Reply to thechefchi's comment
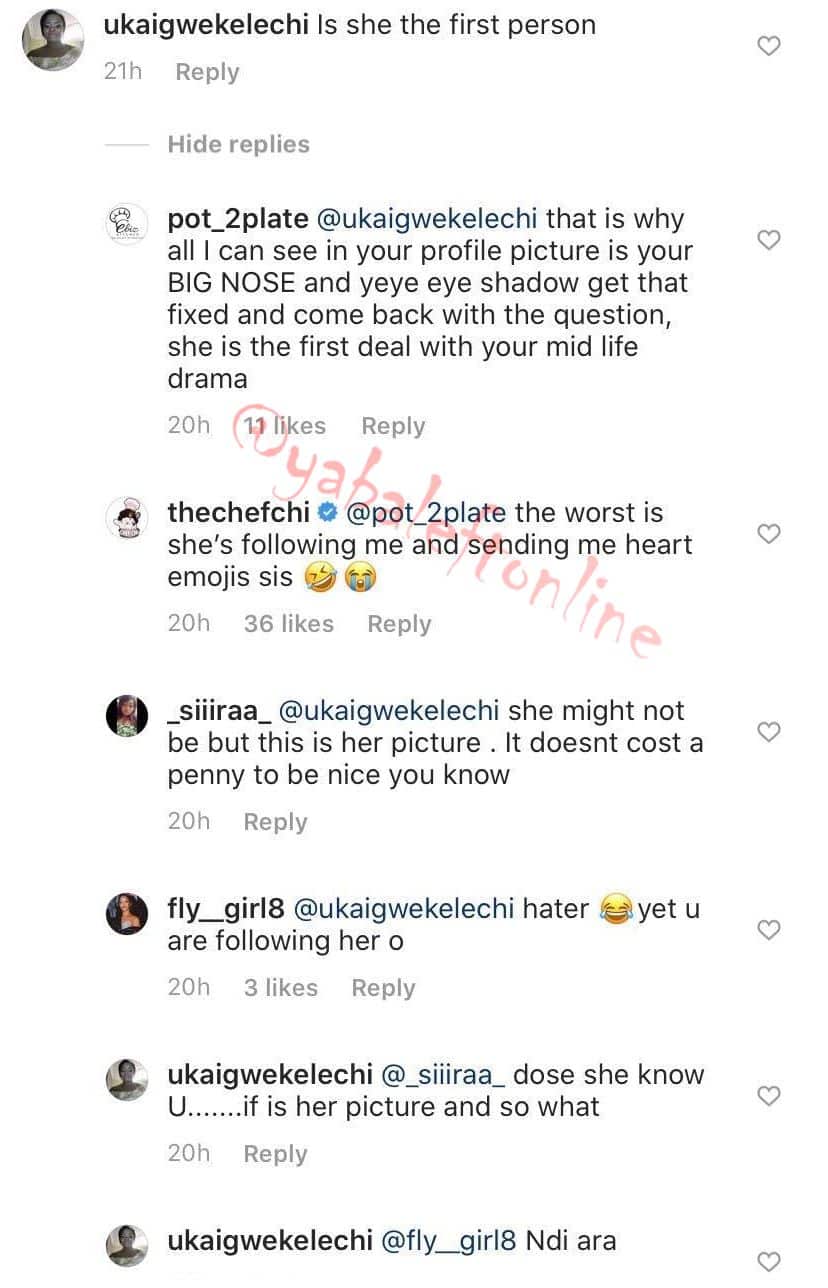The width and height of the screenshot is (828, 1288). (399, 624)
